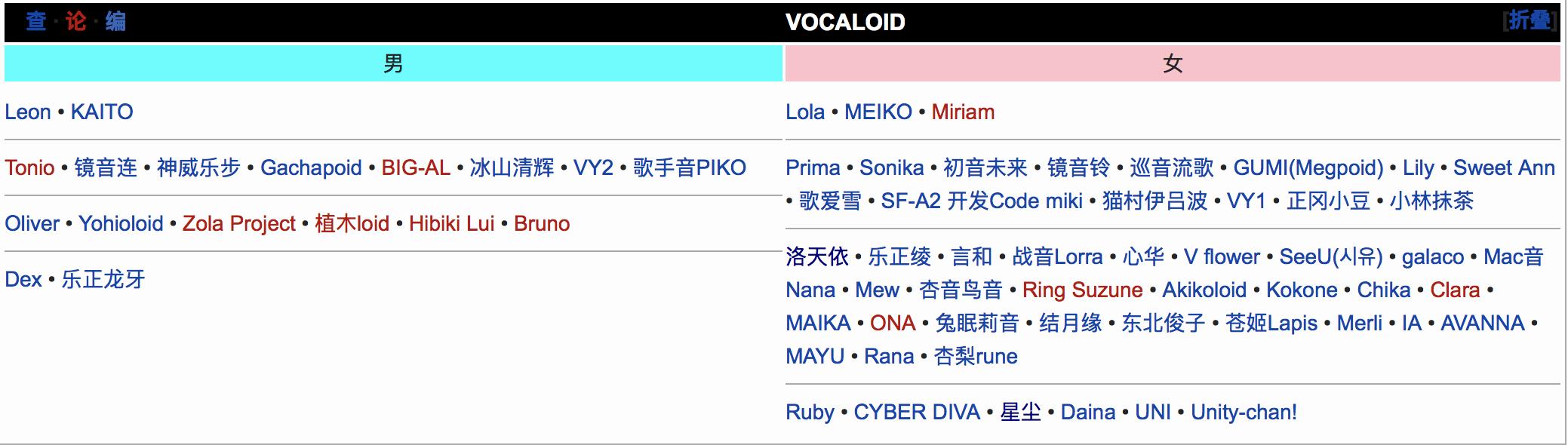Viewport: 1568px width, 445px height.
Task: Click the pink 女 column header
Action: [1173, 63]
